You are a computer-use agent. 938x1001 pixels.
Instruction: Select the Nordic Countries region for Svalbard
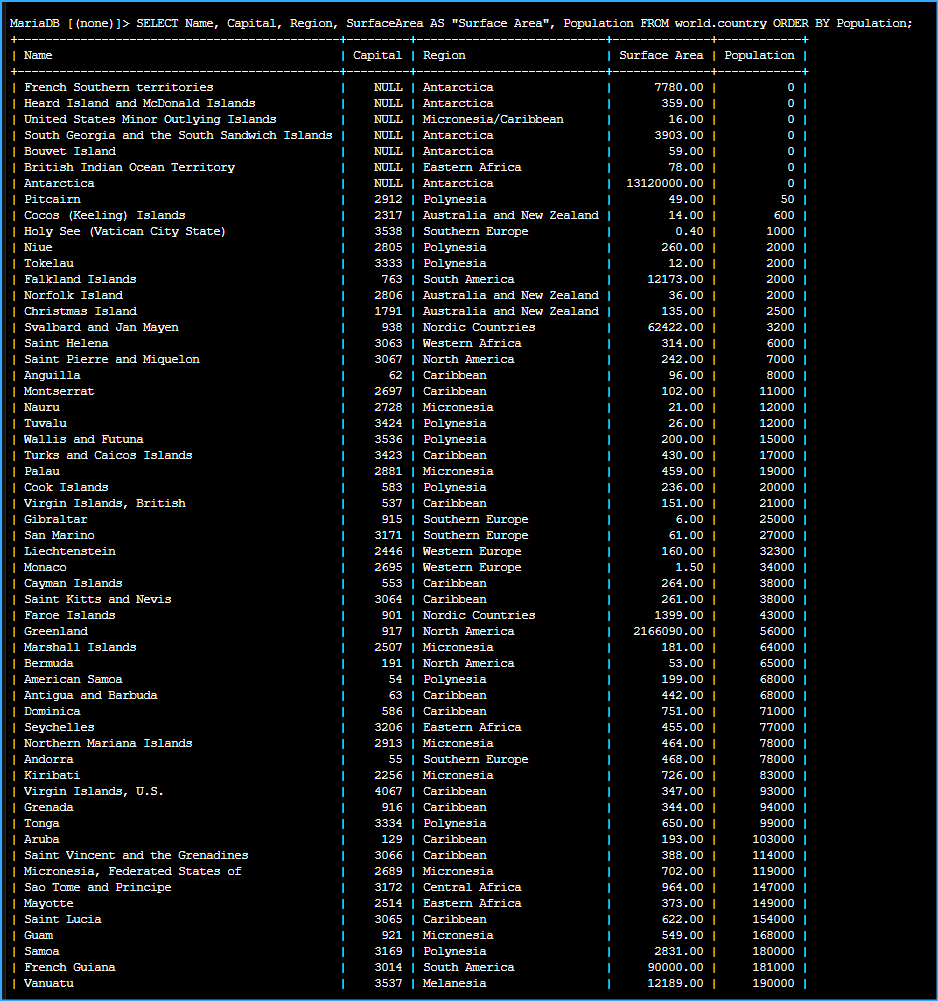[479, 327]
